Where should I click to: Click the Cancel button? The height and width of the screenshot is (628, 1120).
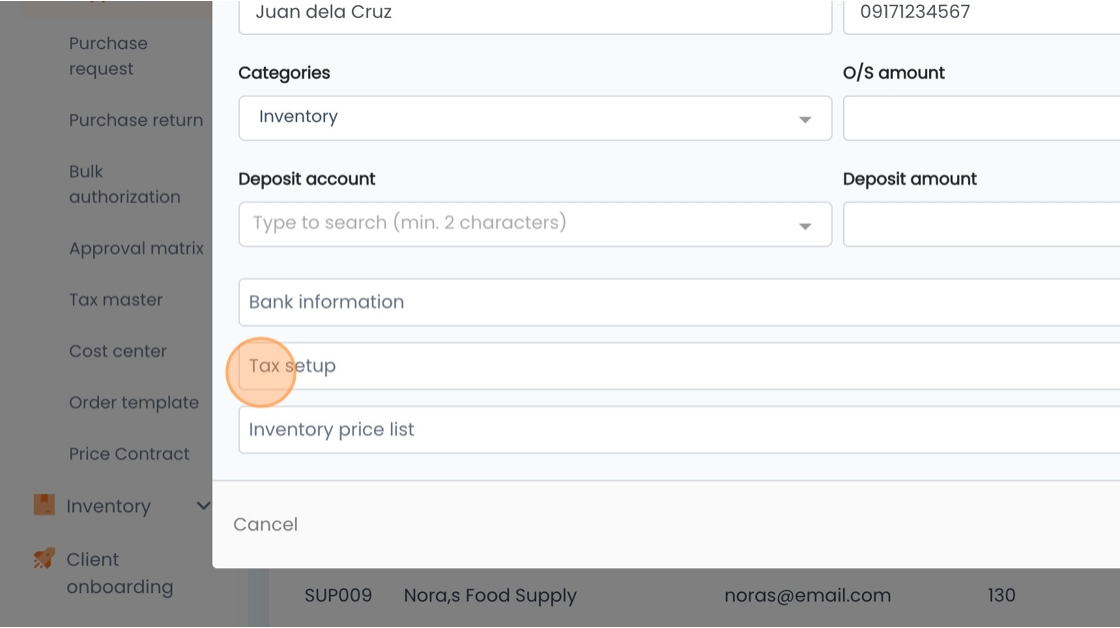265,524
